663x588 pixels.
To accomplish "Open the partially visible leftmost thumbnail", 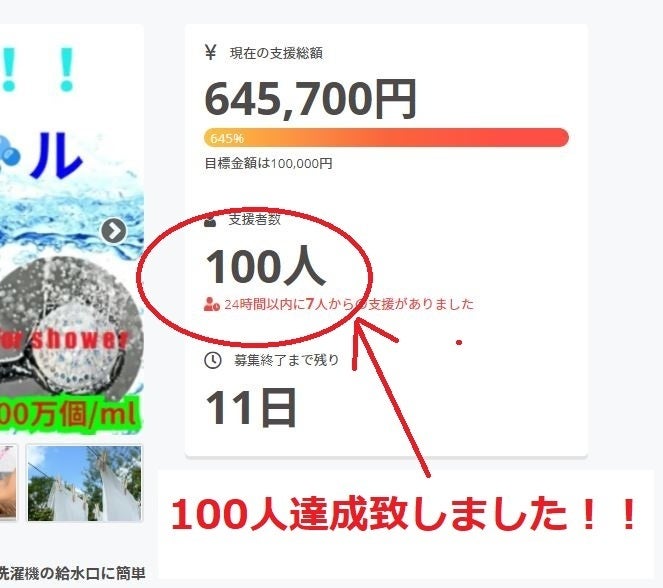I will click(8, 482).
